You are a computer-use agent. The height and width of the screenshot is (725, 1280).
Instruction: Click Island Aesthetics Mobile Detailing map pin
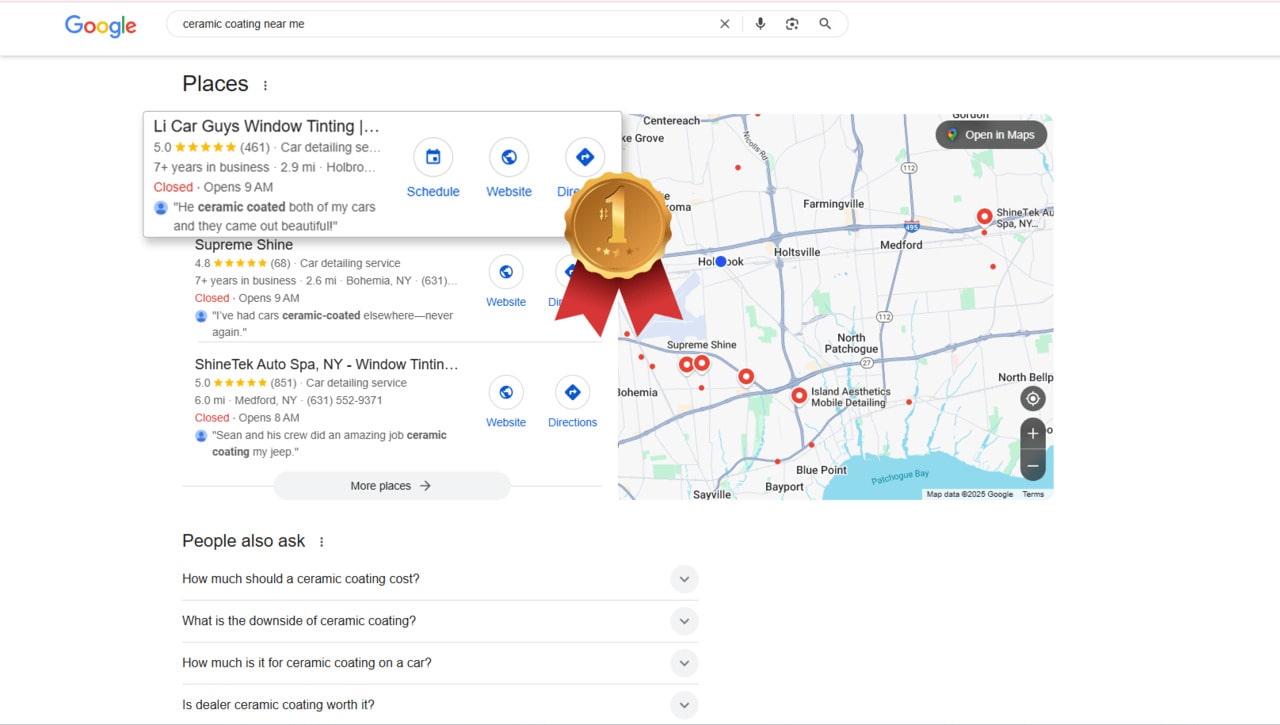(x=799, y=396)
